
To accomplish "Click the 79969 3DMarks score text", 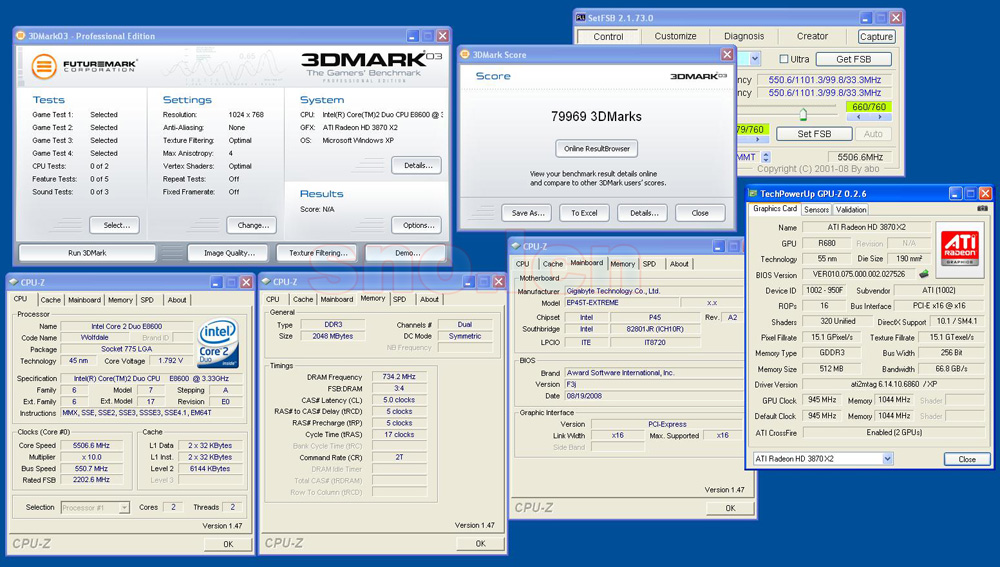I will [x=596, y=117].
